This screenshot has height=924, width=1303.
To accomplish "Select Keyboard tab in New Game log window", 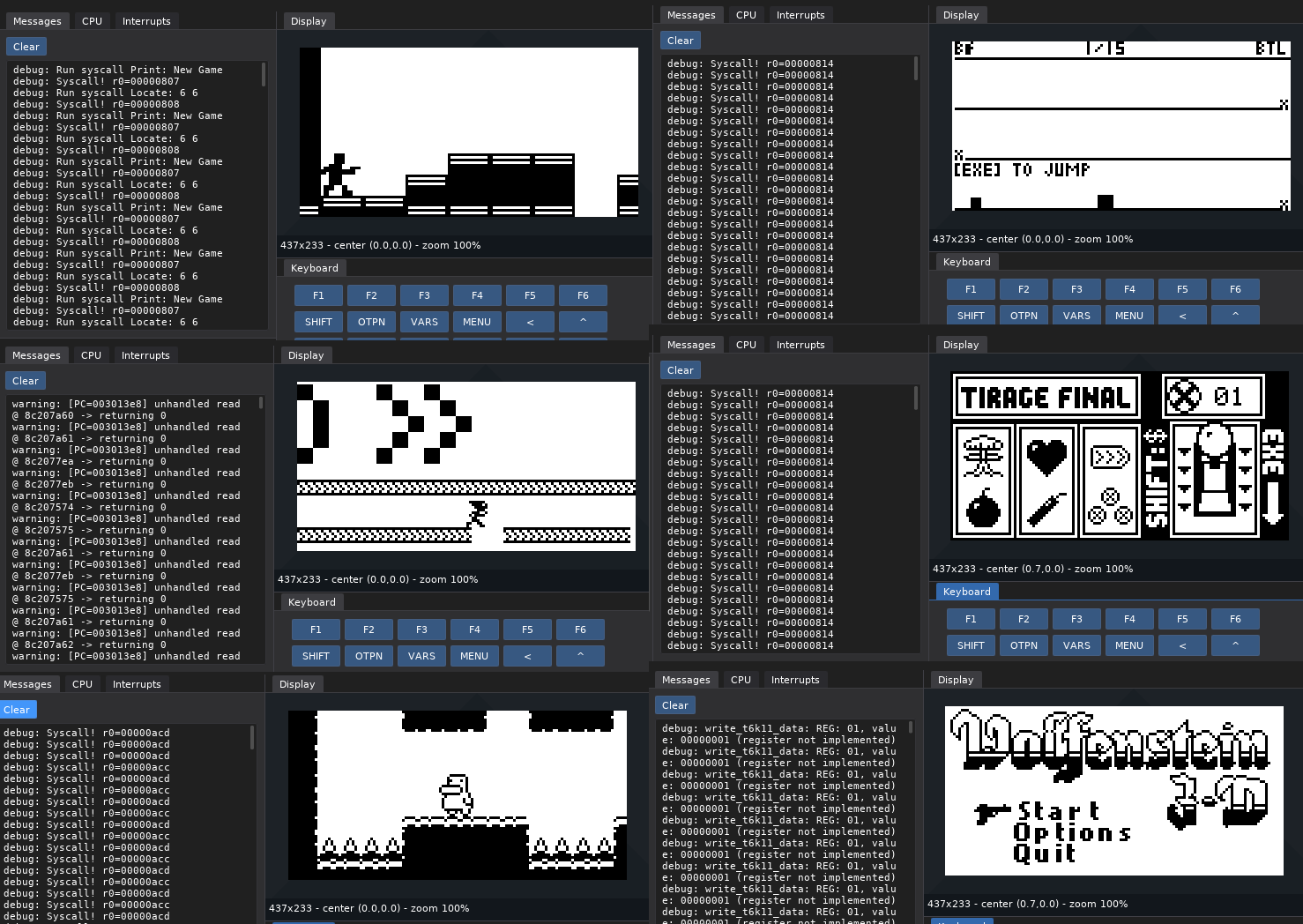I will (x=315, y=268).
